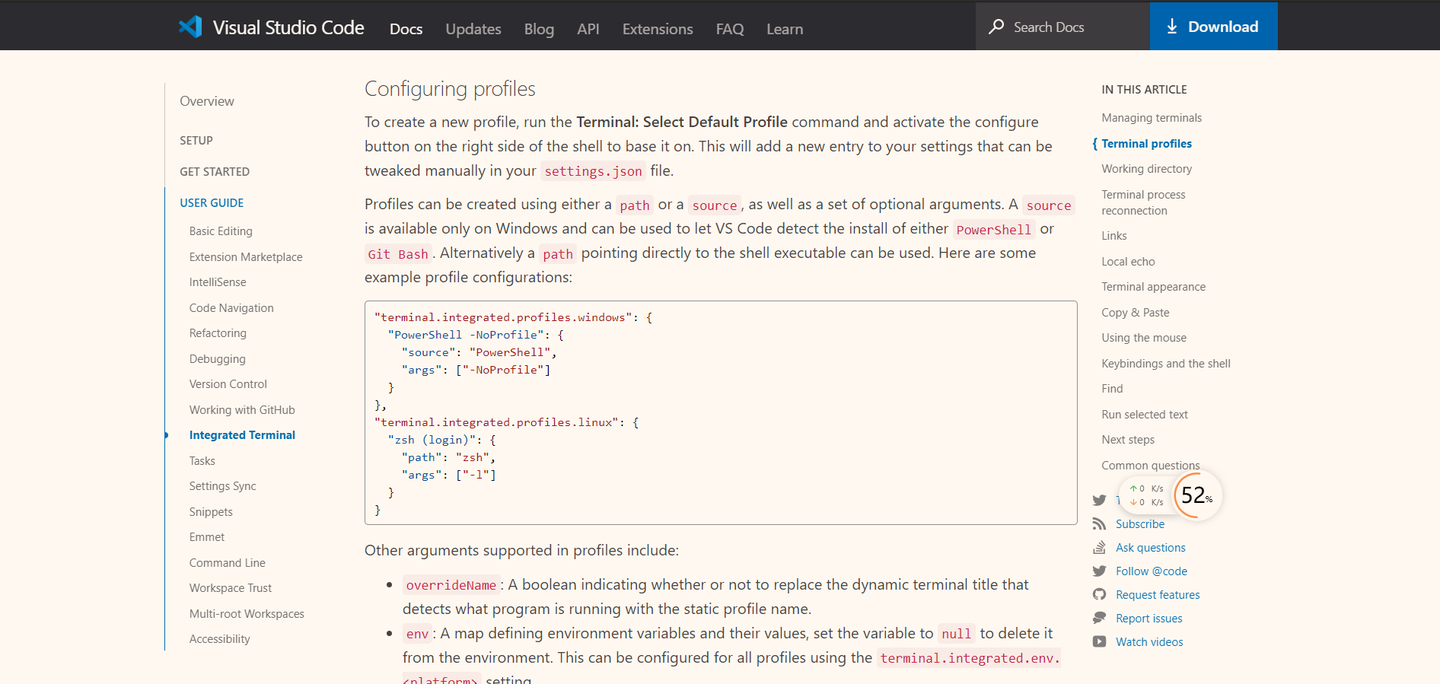Click the YouTube icon beside Watch videos

[x=1102, y=641]
